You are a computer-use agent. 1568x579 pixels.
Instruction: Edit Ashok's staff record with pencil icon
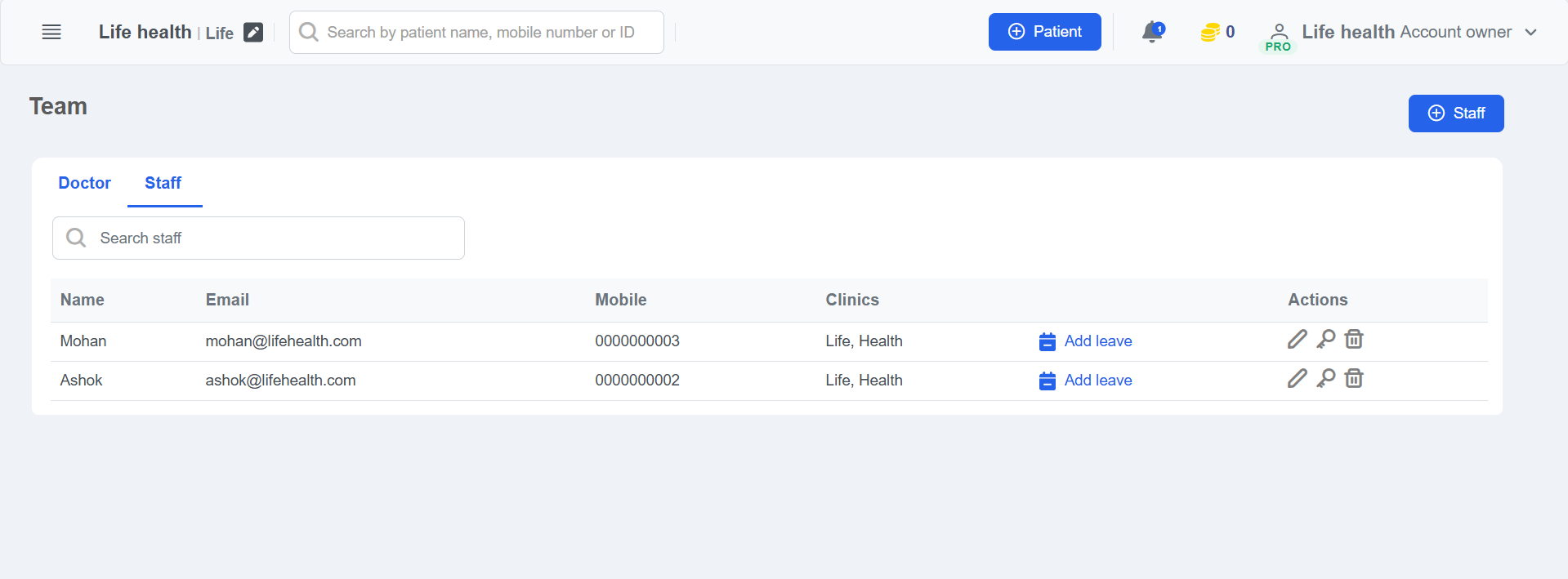1297,378
